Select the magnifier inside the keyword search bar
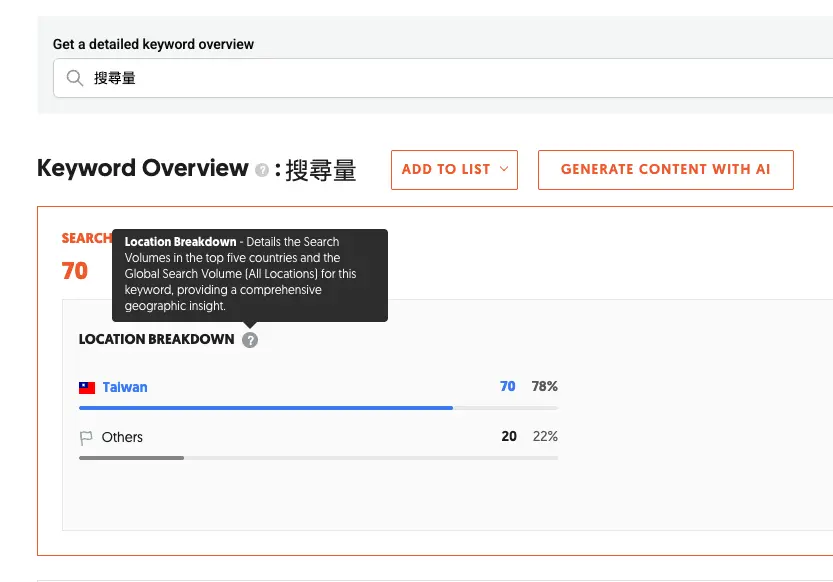The width and height of the screenshot is (833, 582). (x=75, y=77)
